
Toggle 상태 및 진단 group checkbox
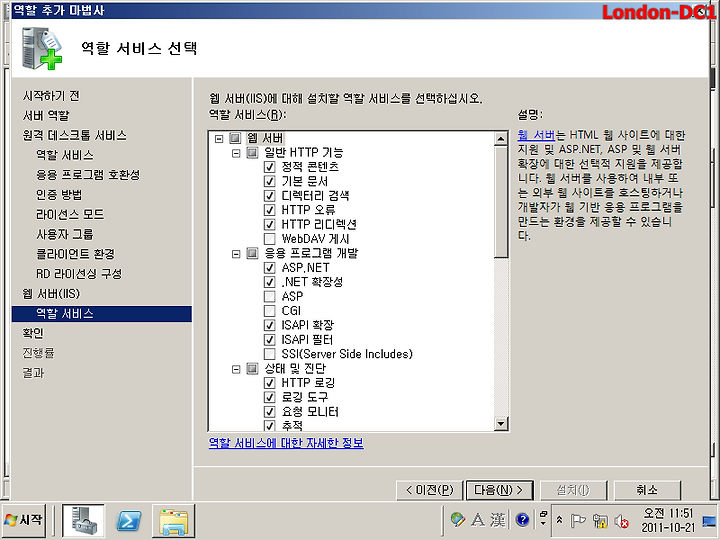252,368
